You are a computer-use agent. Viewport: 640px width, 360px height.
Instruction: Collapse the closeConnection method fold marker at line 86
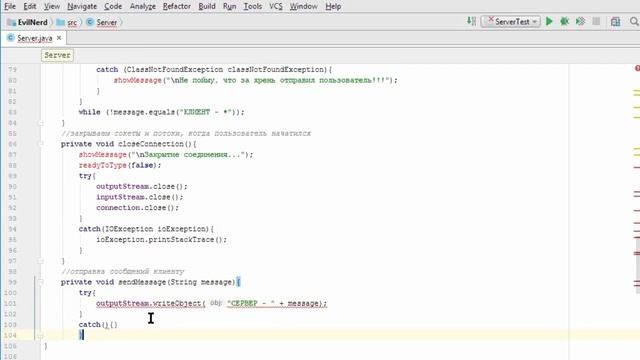40,144
